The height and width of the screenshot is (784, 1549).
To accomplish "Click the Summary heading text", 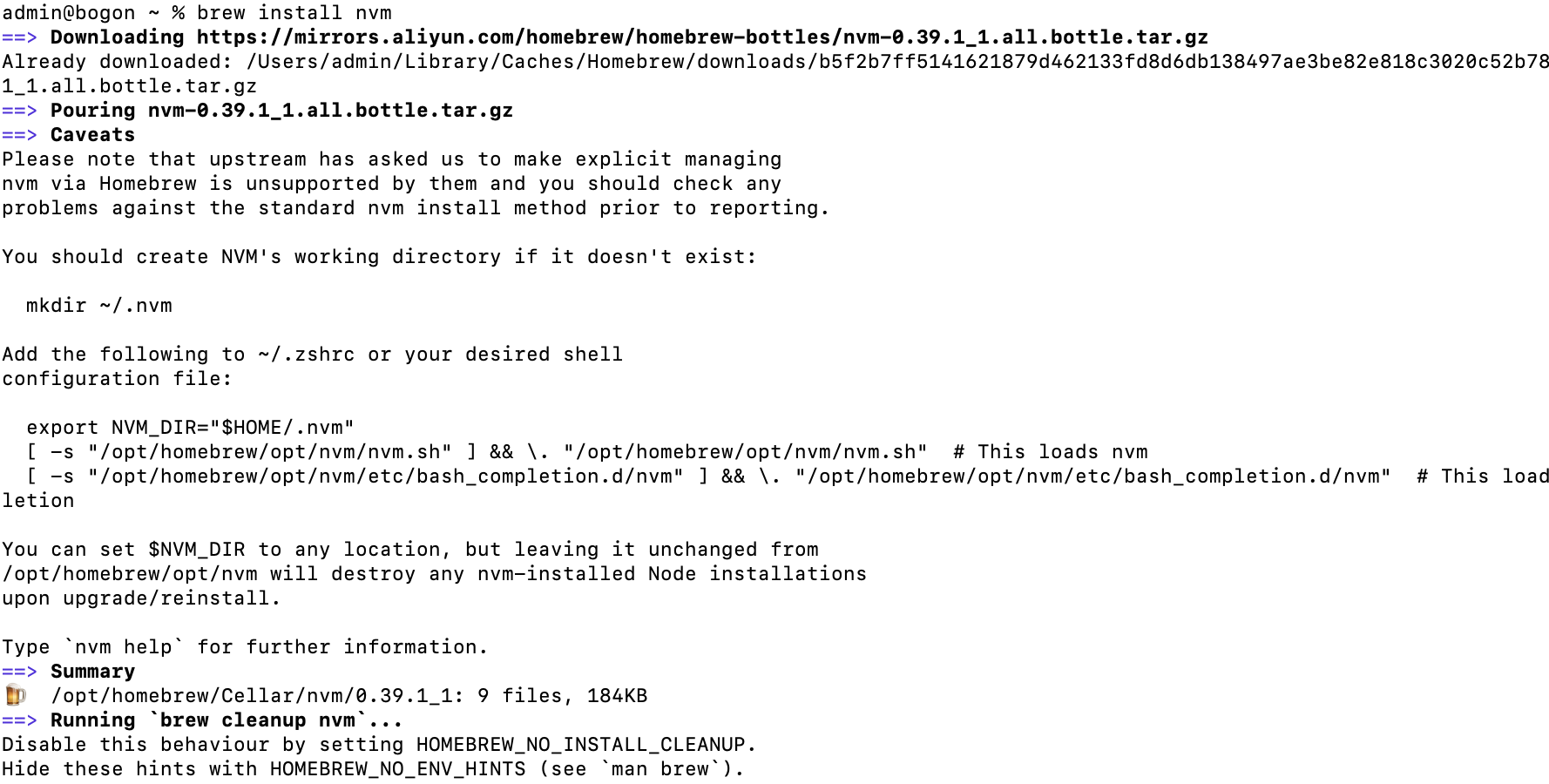I will point(92,672).
